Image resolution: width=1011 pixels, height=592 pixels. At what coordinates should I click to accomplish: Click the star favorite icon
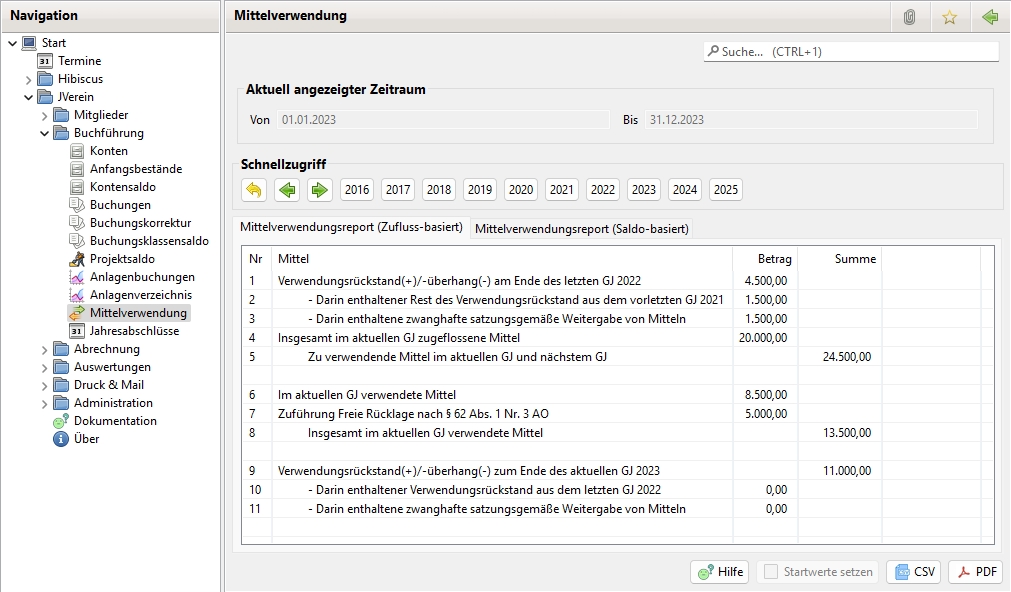pyautogui.click(x=949, y=17)
